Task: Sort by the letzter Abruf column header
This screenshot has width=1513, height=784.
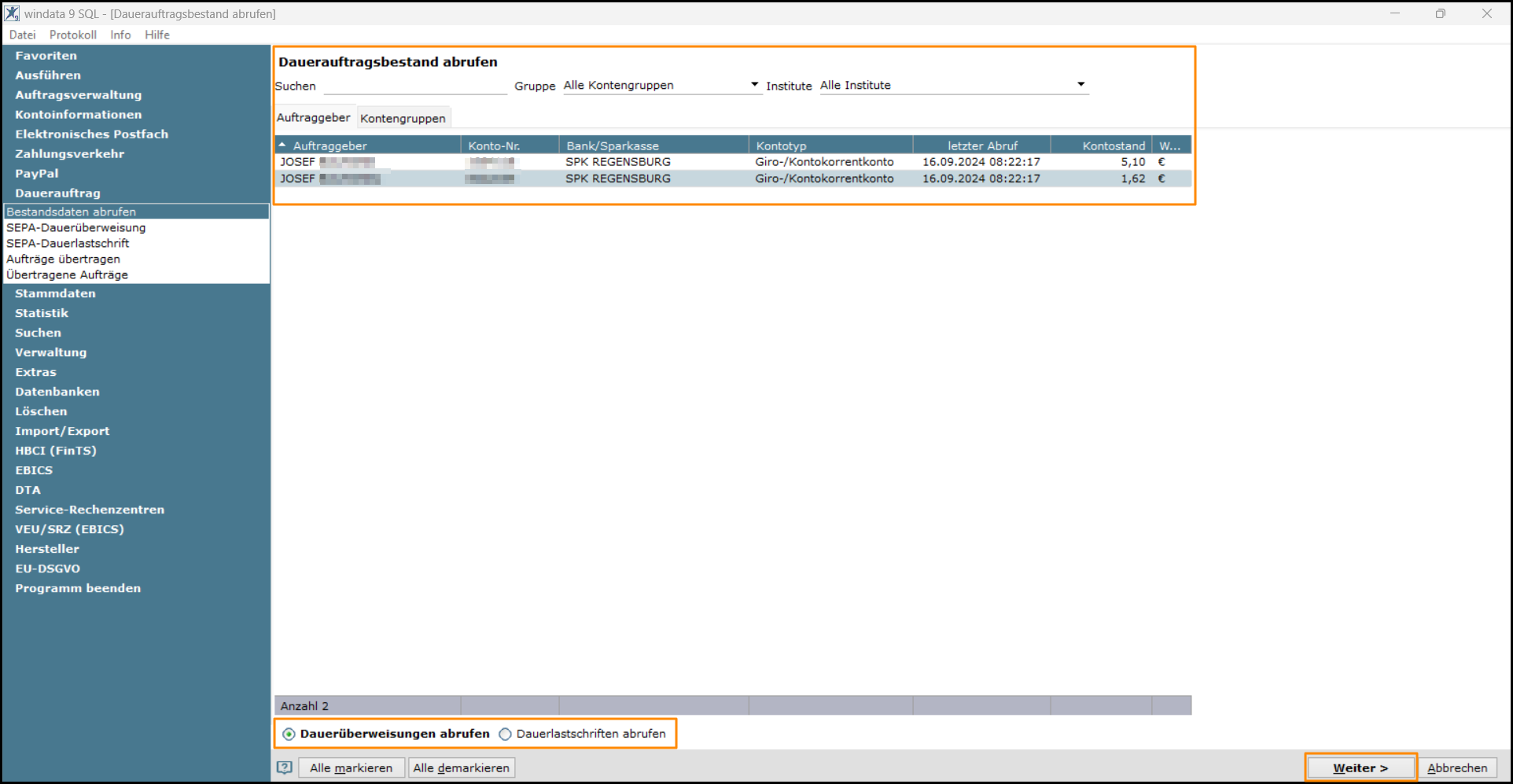Action: [x=981, y=145]
